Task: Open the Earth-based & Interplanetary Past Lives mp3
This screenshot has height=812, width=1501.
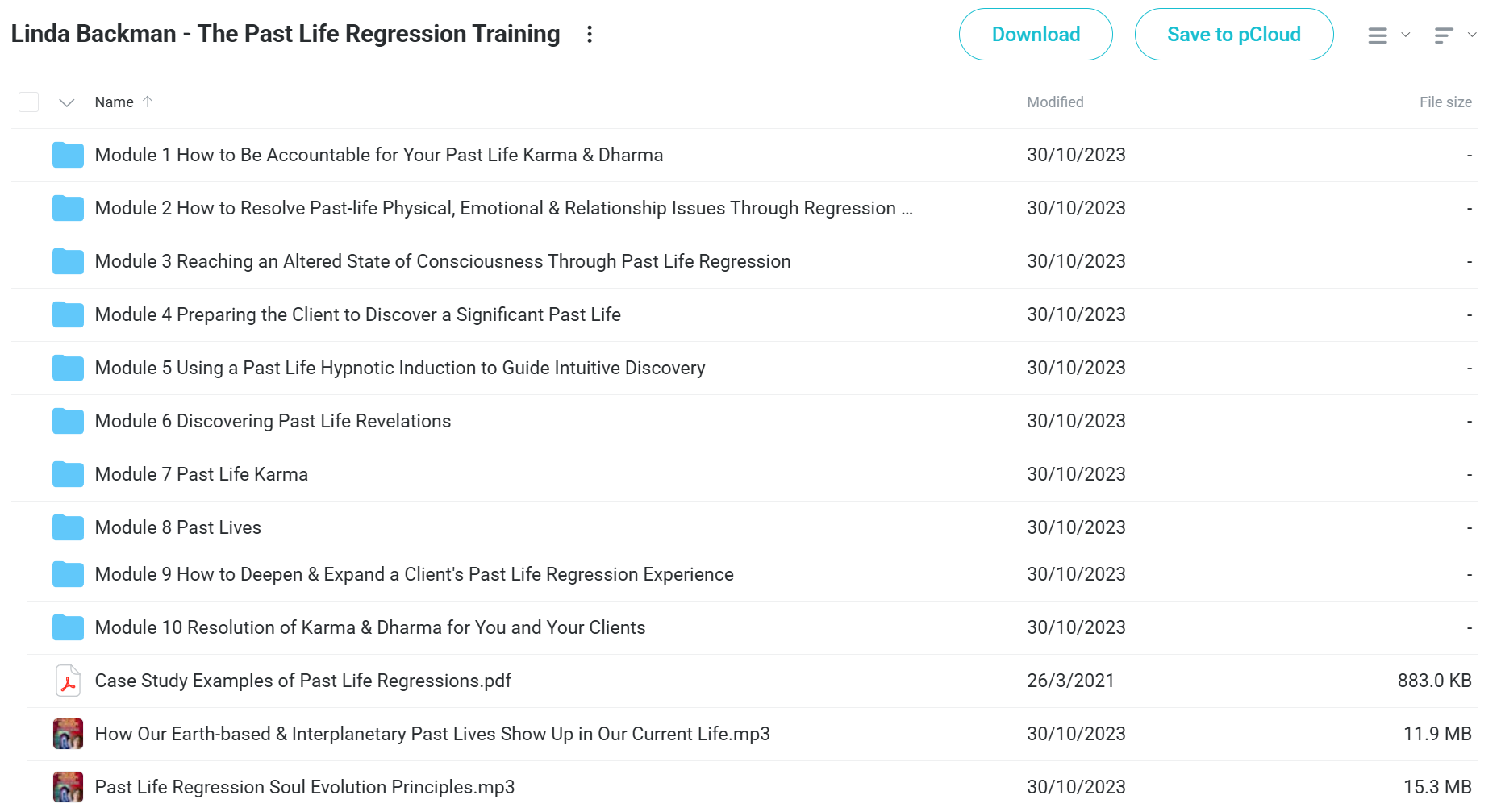Action: click(x=432, y=734)
